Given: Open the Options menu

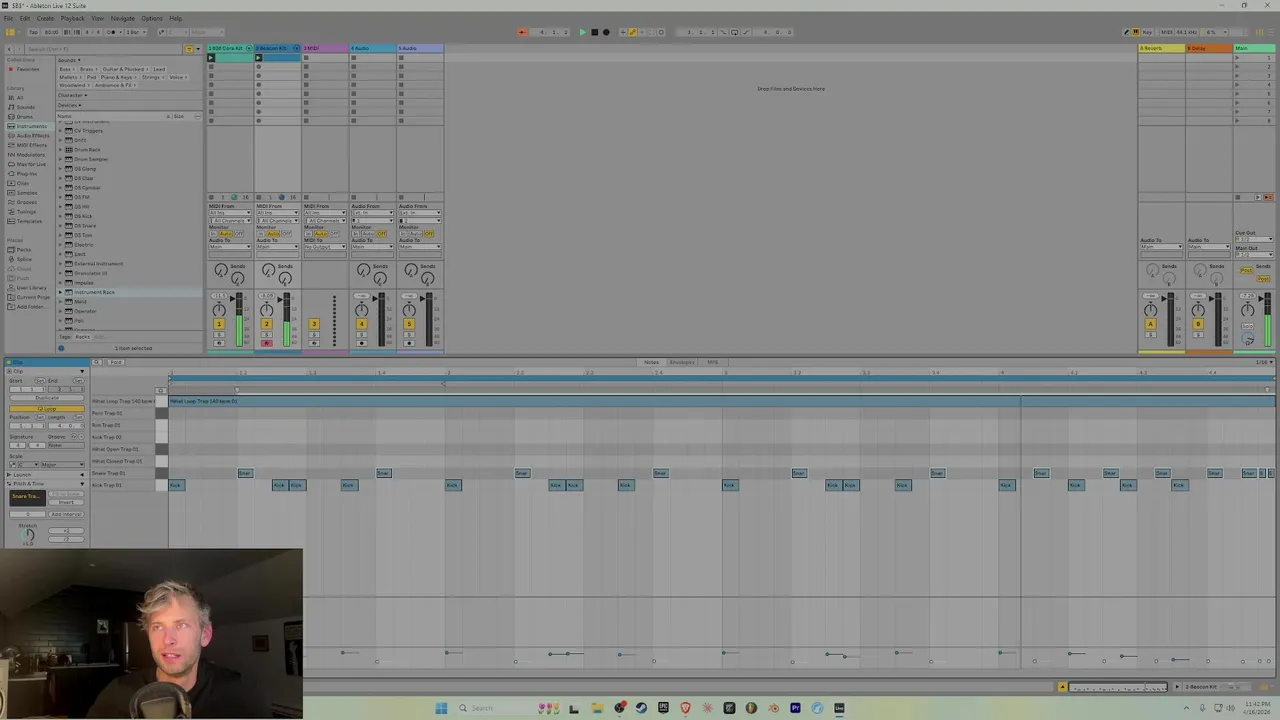Looking at the screenshot, I should [151, 18].
